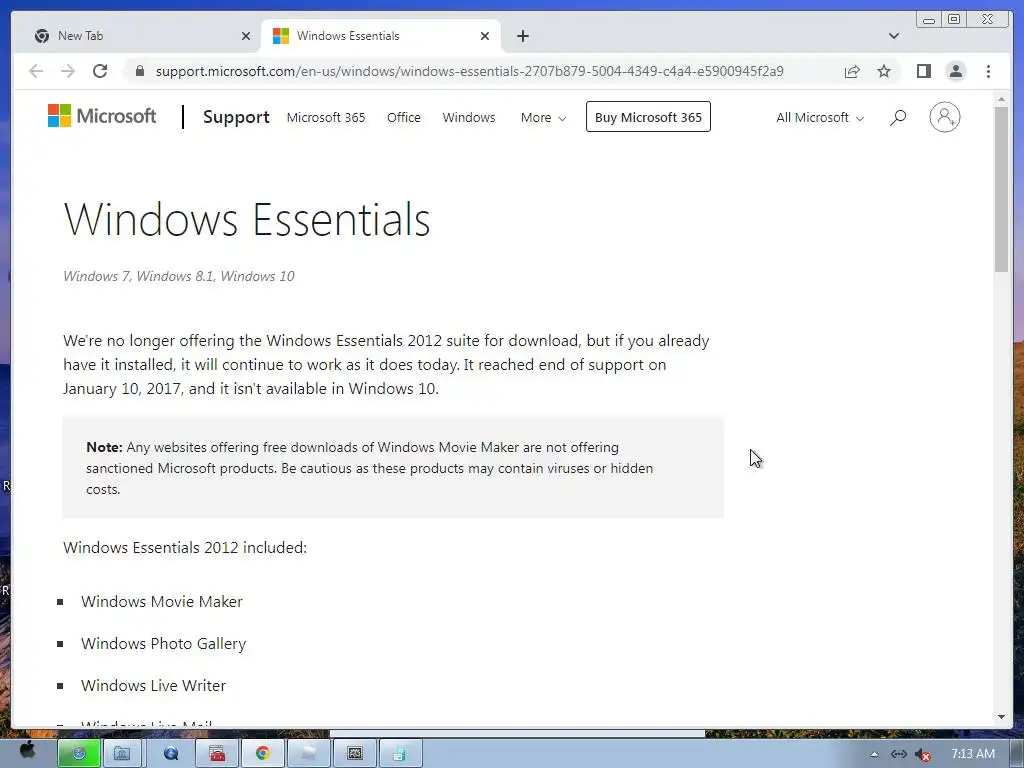The image size is (1024, 768).
Task: Click the address bar URL
Action: (470, 71)
